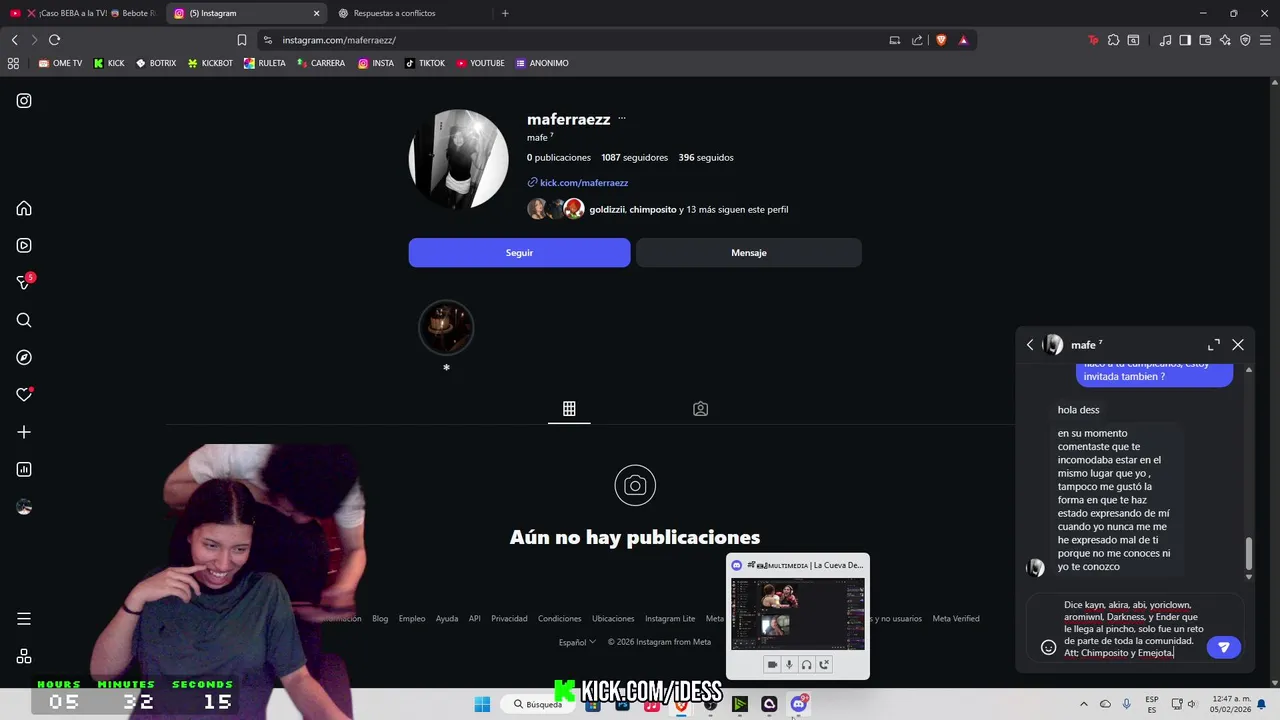
Task: Open the ANONIMO bookmark
Action: pos(542,63)
